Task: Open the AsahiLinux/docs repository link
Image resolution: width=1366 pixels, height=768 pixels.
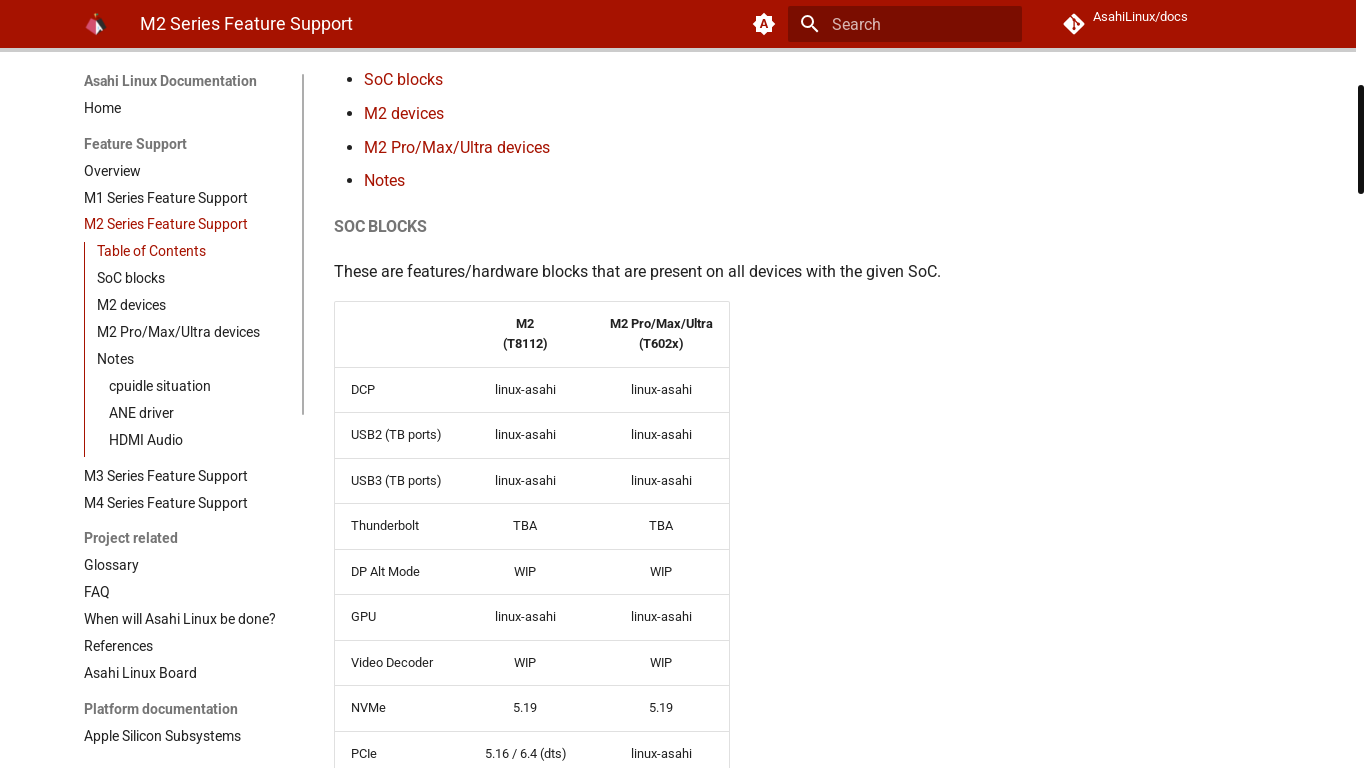Action: tap(1140, 17)
